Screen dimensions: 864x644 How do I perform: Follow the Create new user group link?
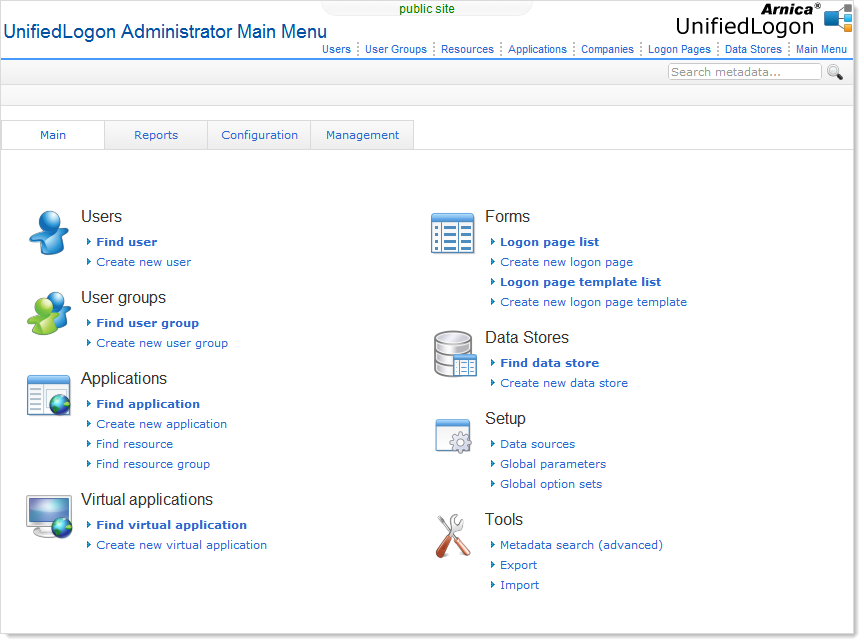coord(162,343)
